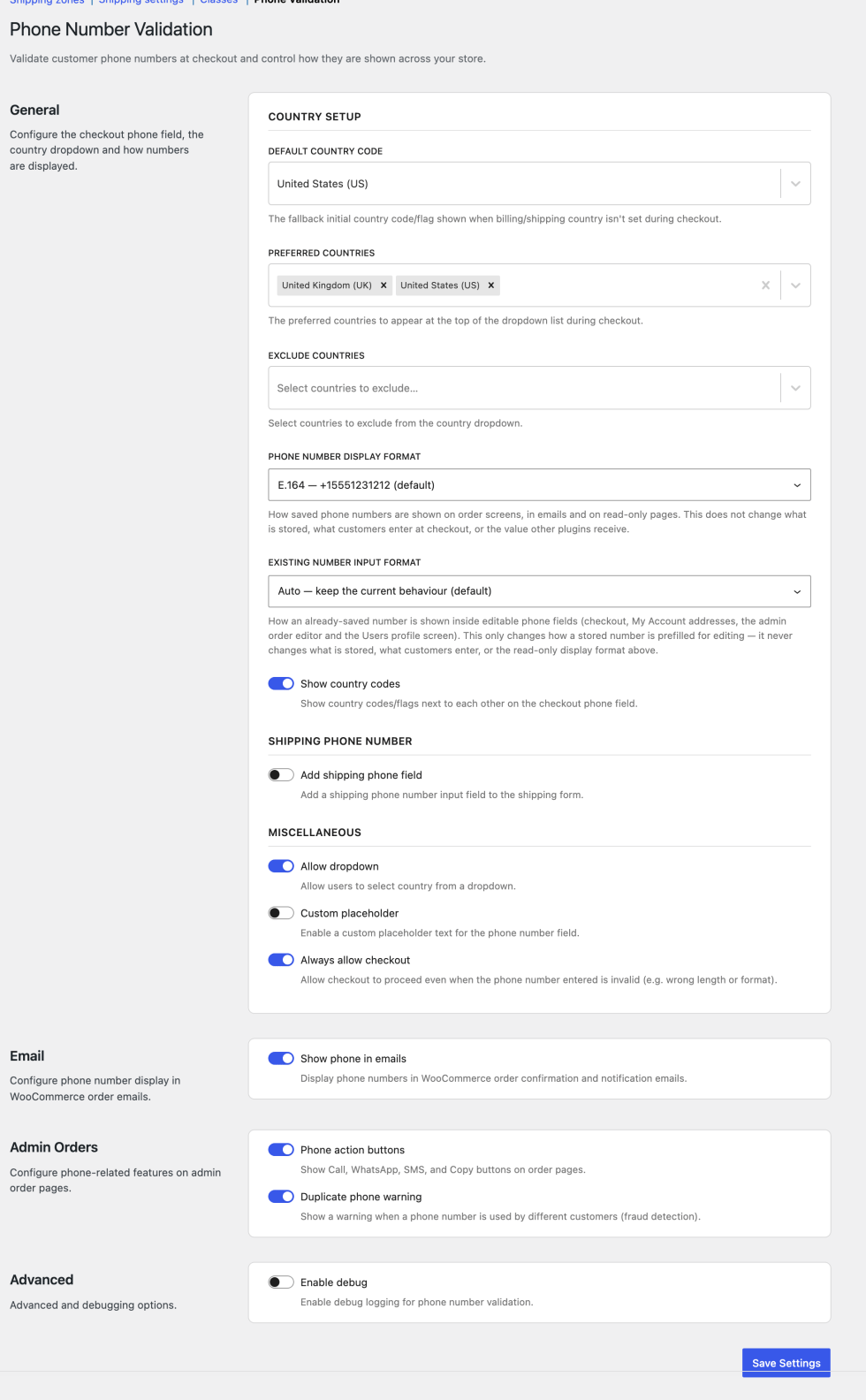Open the Shipping settings tab link

click(141, 2)
